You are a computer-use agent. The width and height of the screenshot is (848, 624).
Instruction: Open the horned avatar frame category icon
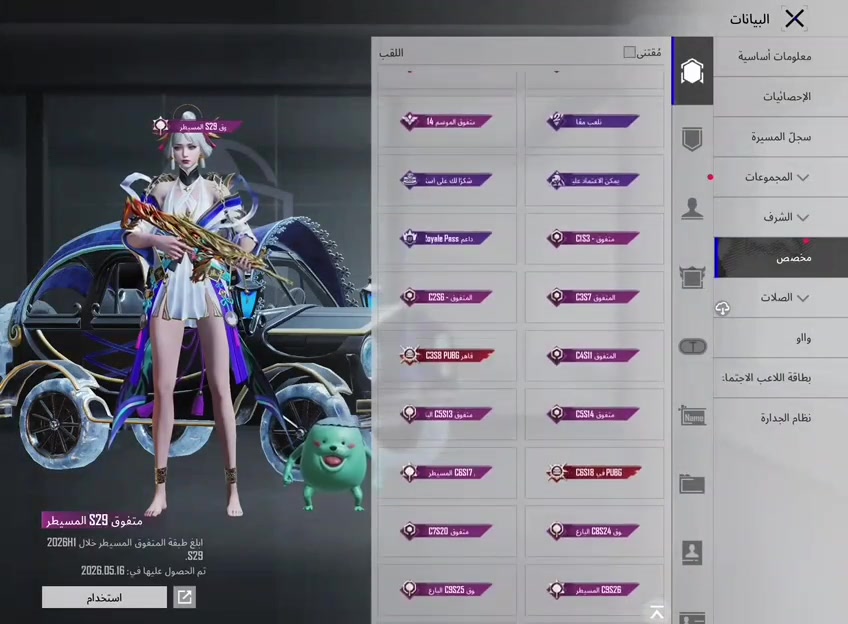692,277
